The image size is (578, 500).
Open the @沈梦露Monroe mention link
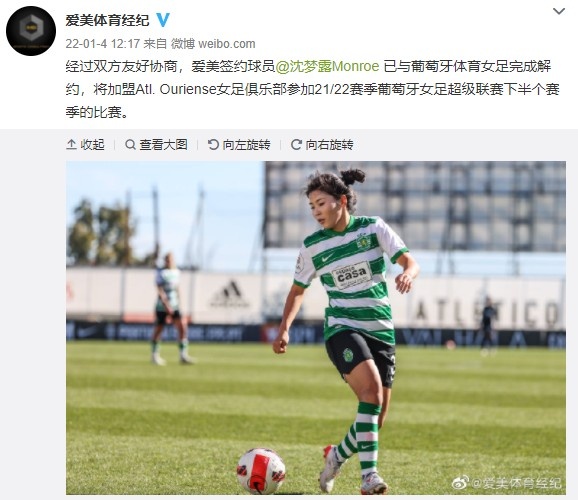click(x=327, y=66)
